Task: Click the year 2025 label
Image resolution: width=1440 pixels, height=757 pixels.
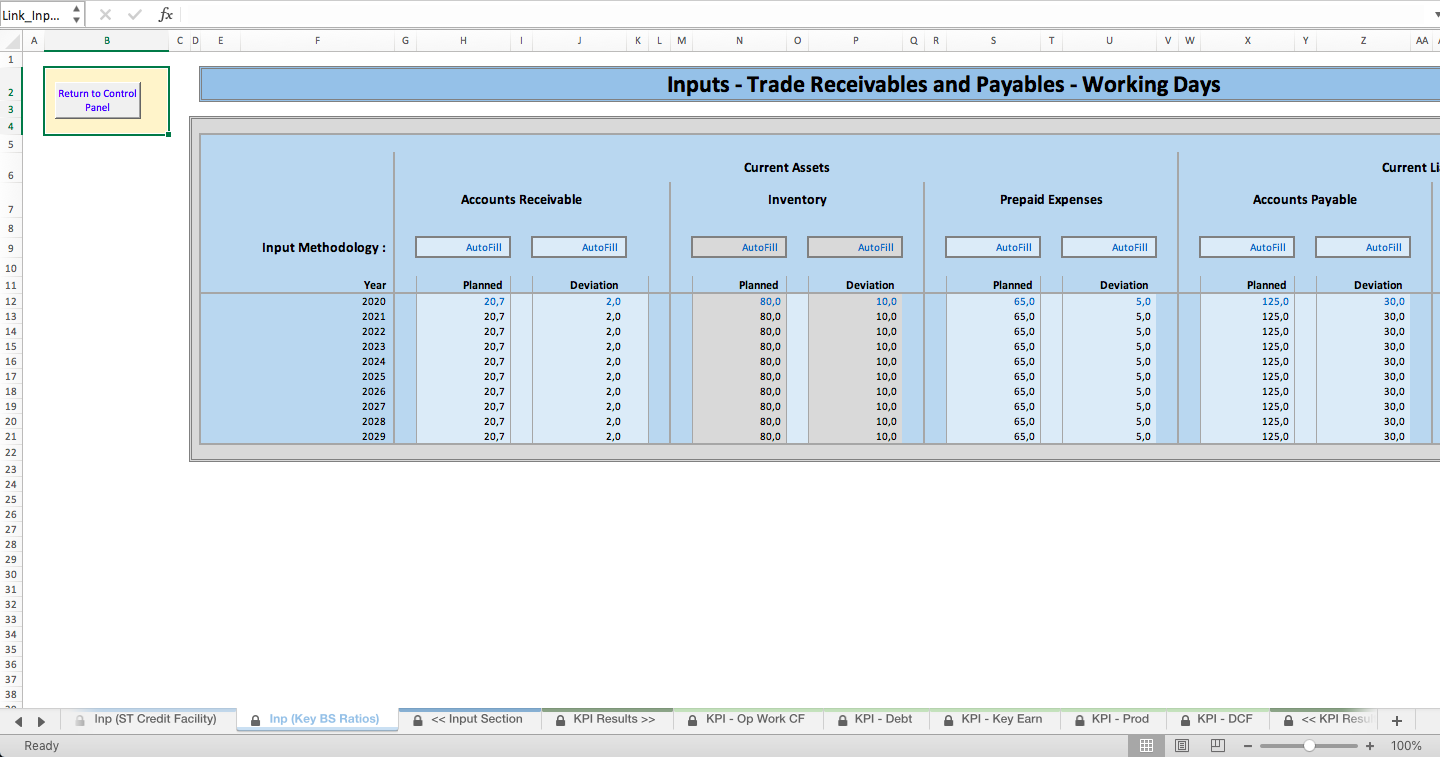Action: pyautogui.click(x=374, y=376)
